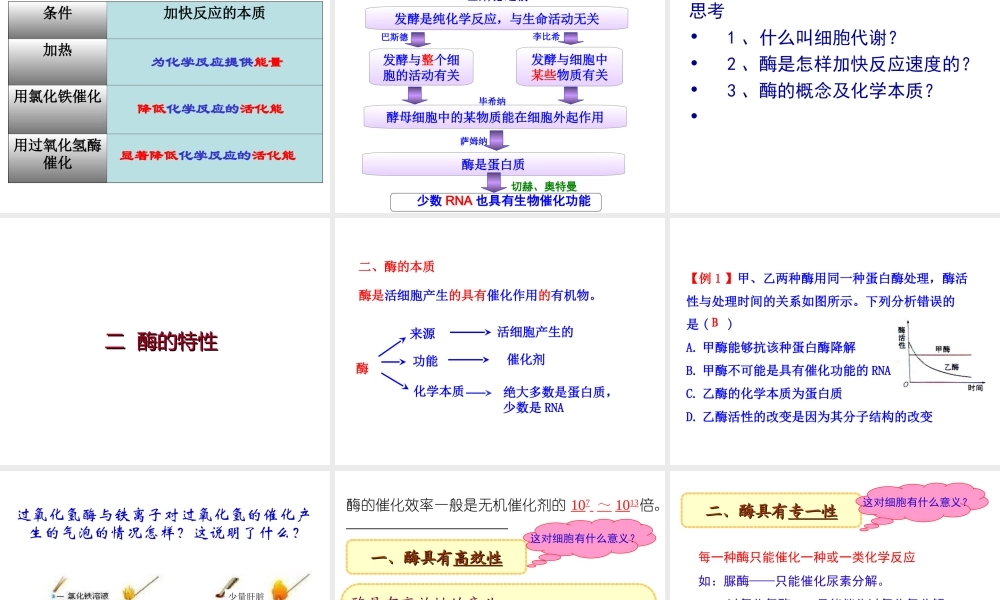Click the box 发酵与整个细胞的活动有关

pyautogui.click(x=421, y=67)
